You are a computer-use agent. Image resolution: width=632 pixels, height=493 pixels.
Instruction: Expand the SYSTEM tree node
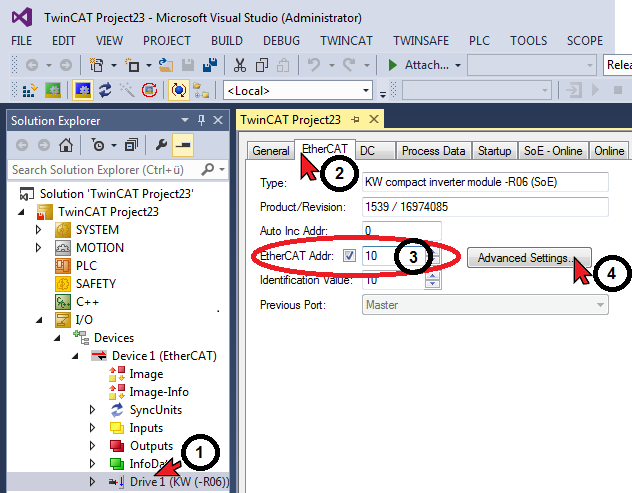click(39, 230)
